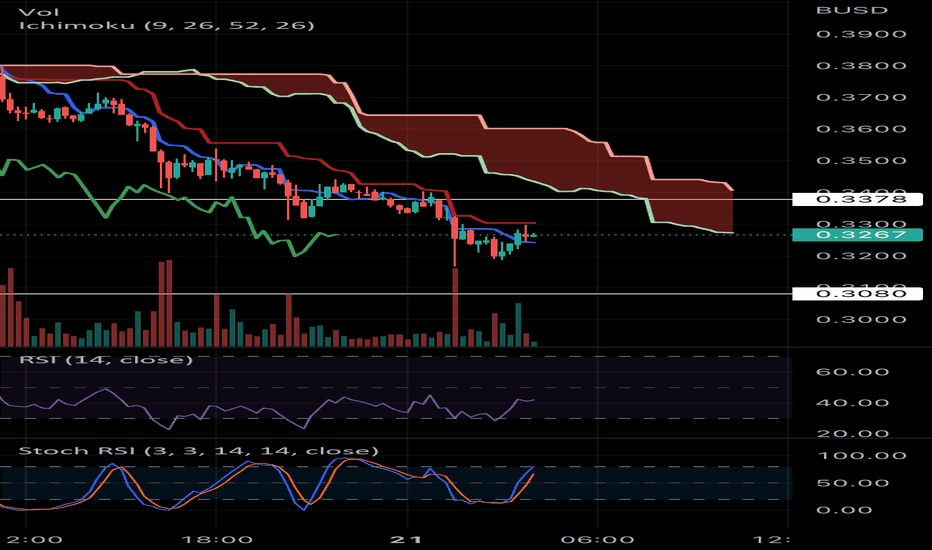932x550 pixels.
Task: Select the RSI (14, close) indicator label
Action: (x=106, y=360)
